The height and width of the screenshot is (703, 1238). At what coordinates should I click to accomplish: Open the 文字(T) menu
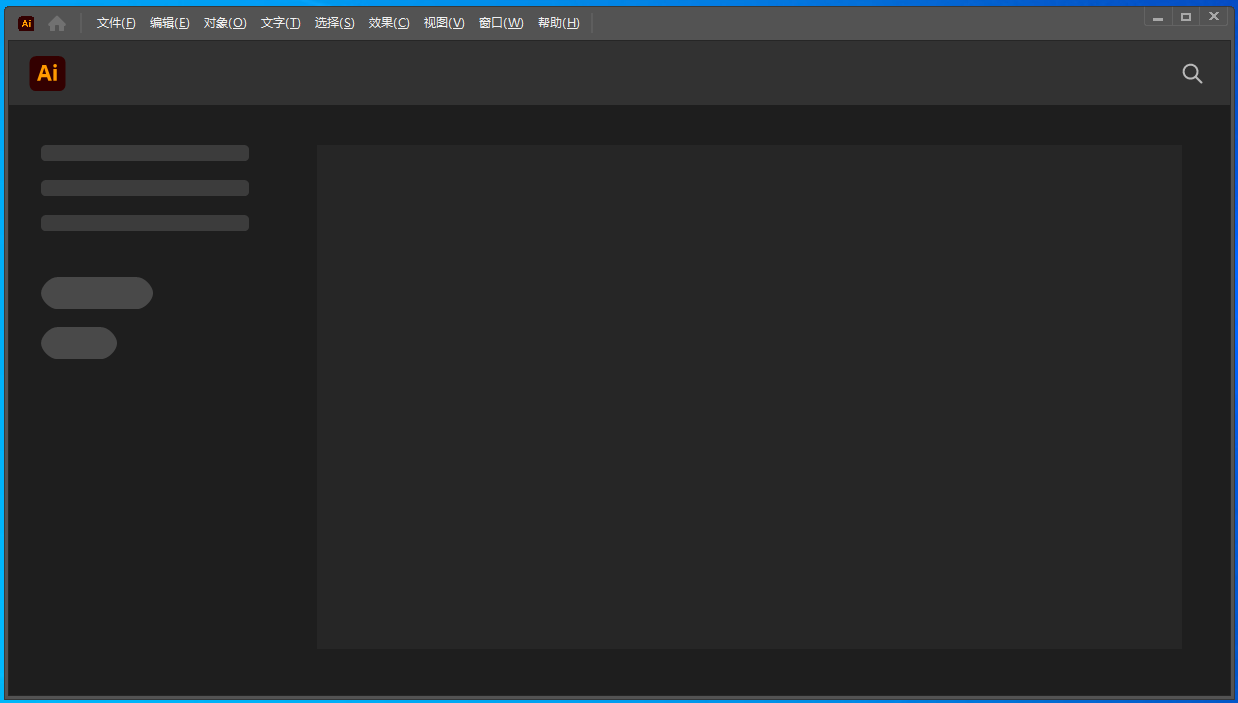click(x=280, y=23)
